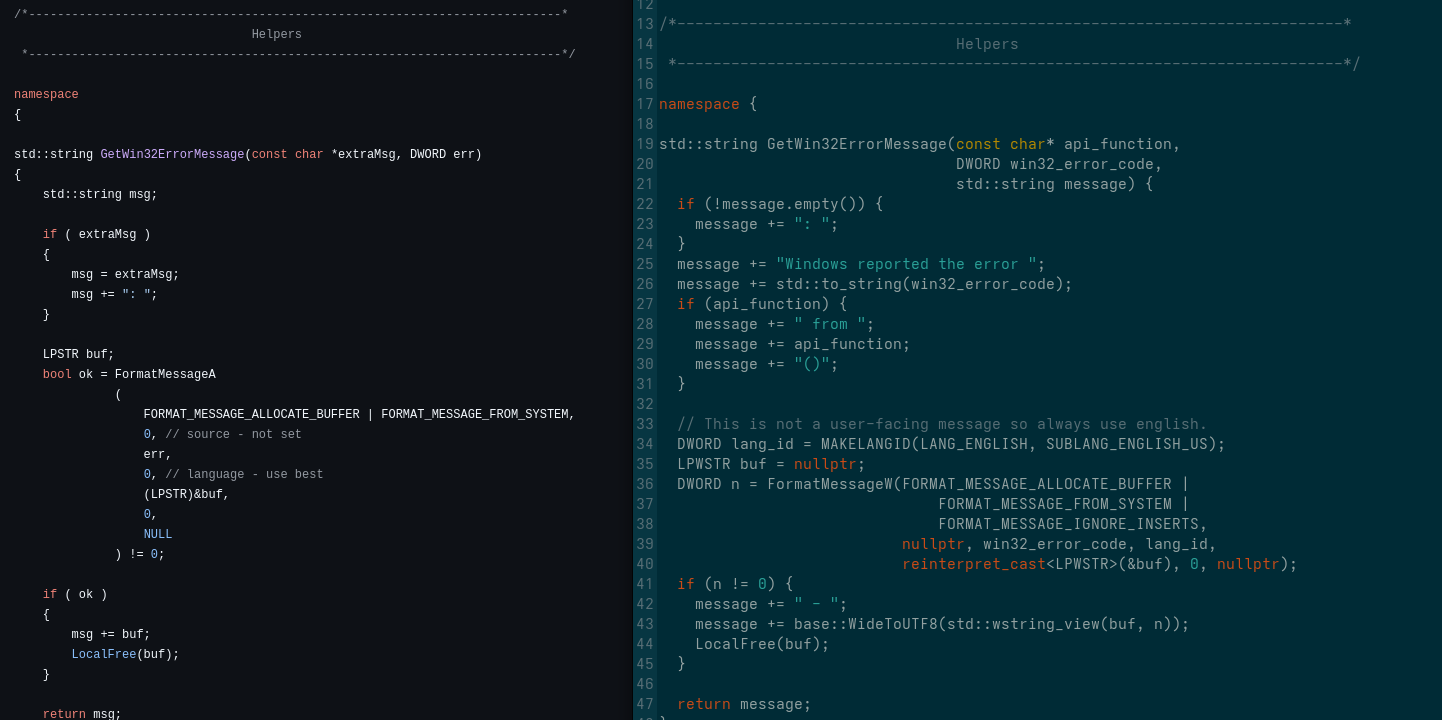Click the reinterpret_cast keyword
The width and height of the screenshot is (1442, 720).
pos(973,564)
